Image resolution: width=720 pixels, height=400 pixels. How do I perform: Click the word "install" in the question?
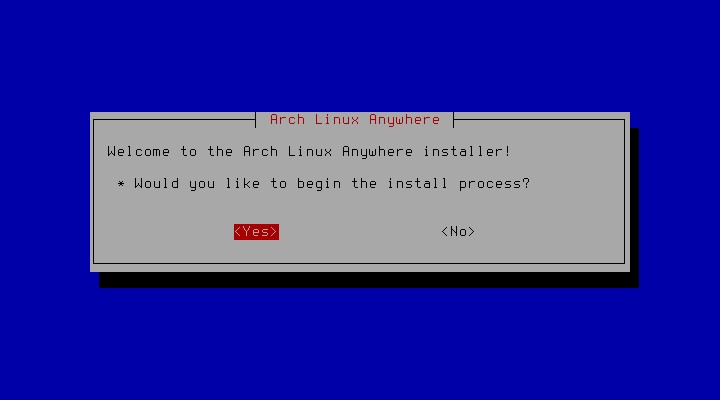[x=417, y=183]
